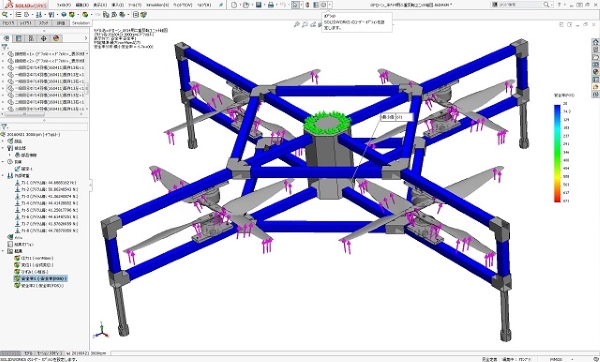
Task: Open the crosshair DimXpert manager tab icon
Action: tap(44, 38)
